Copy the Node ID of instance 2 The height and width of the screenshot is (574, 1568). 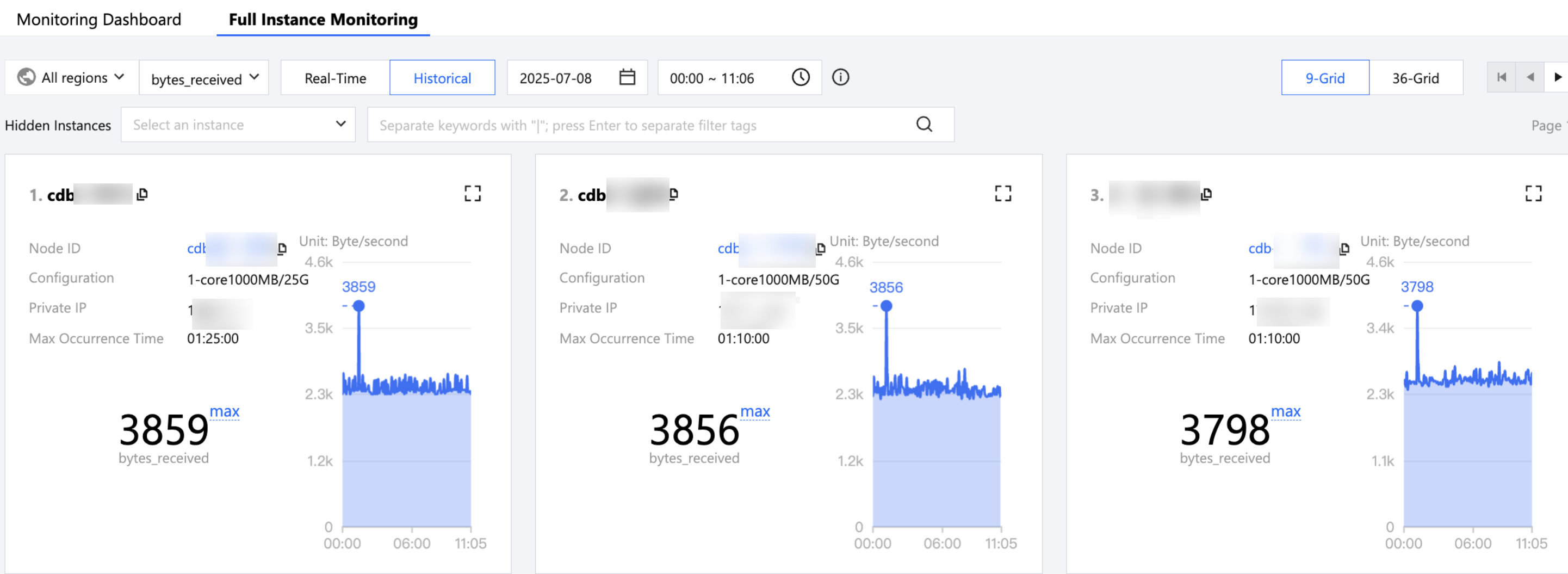point(821,248)
